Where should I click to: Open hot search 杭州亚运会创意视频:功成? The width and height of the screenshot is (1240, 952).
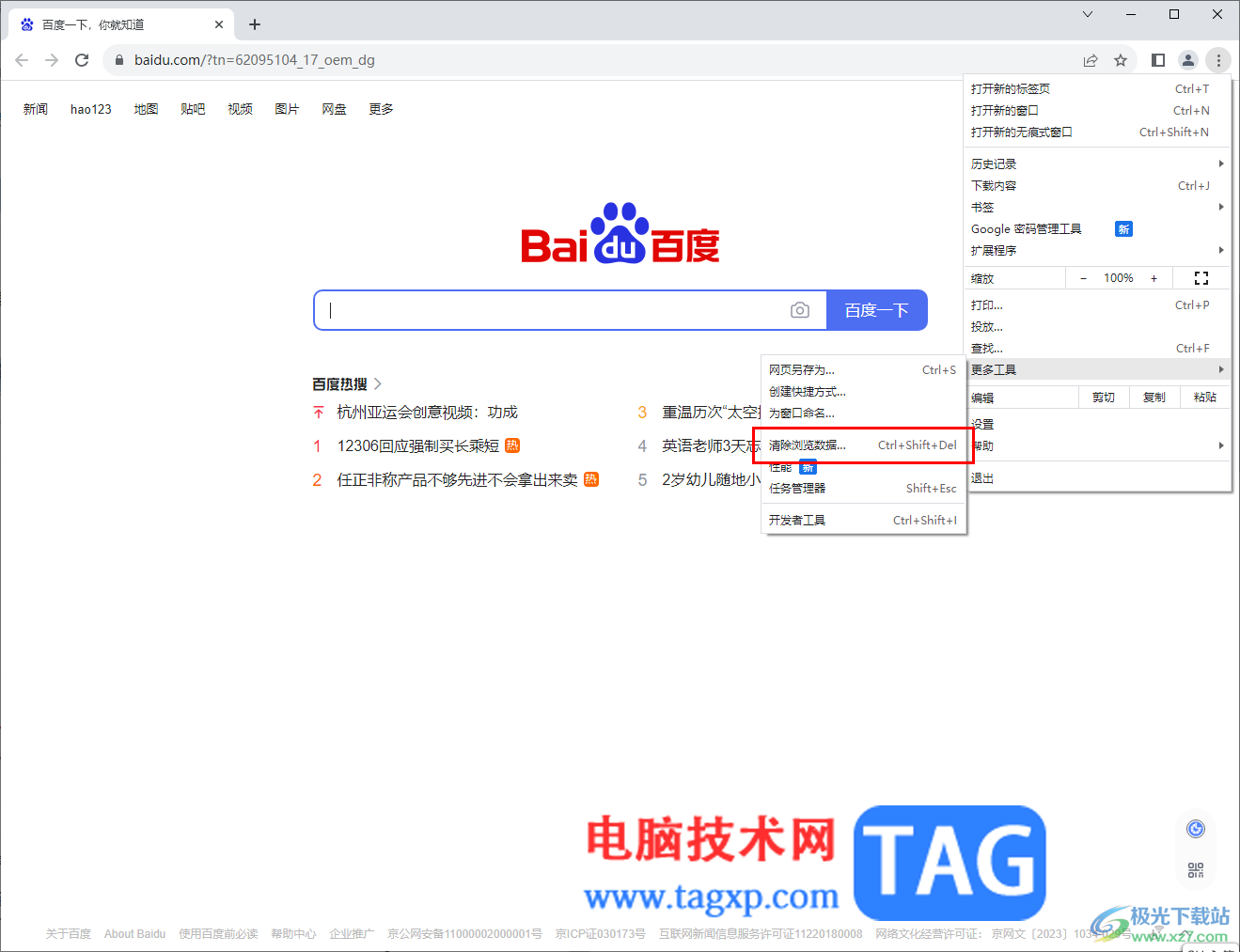click(x=427, y=413)
